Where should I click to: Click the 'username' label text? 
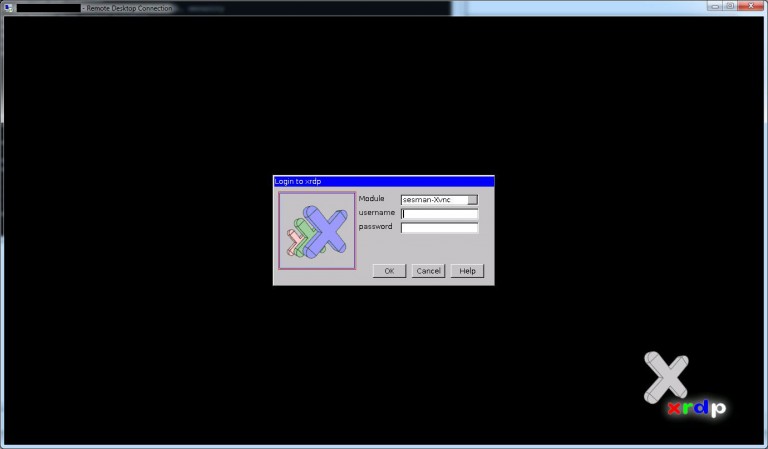[x=377, y=213]
